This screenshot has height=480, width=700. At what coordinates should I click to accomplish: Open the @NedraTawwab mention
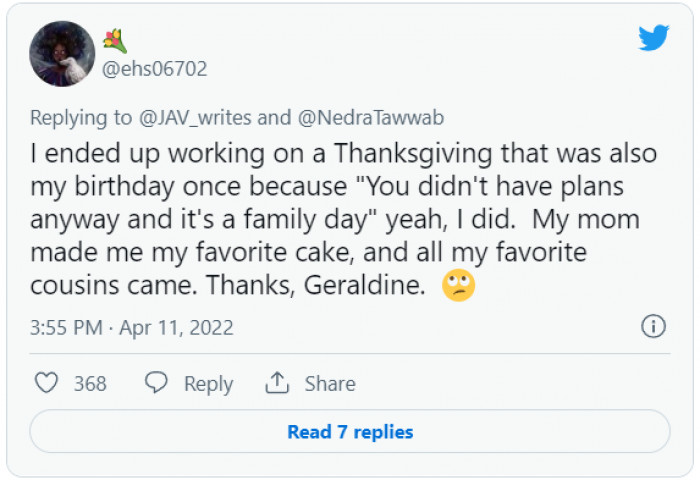(x=370, y=118)
